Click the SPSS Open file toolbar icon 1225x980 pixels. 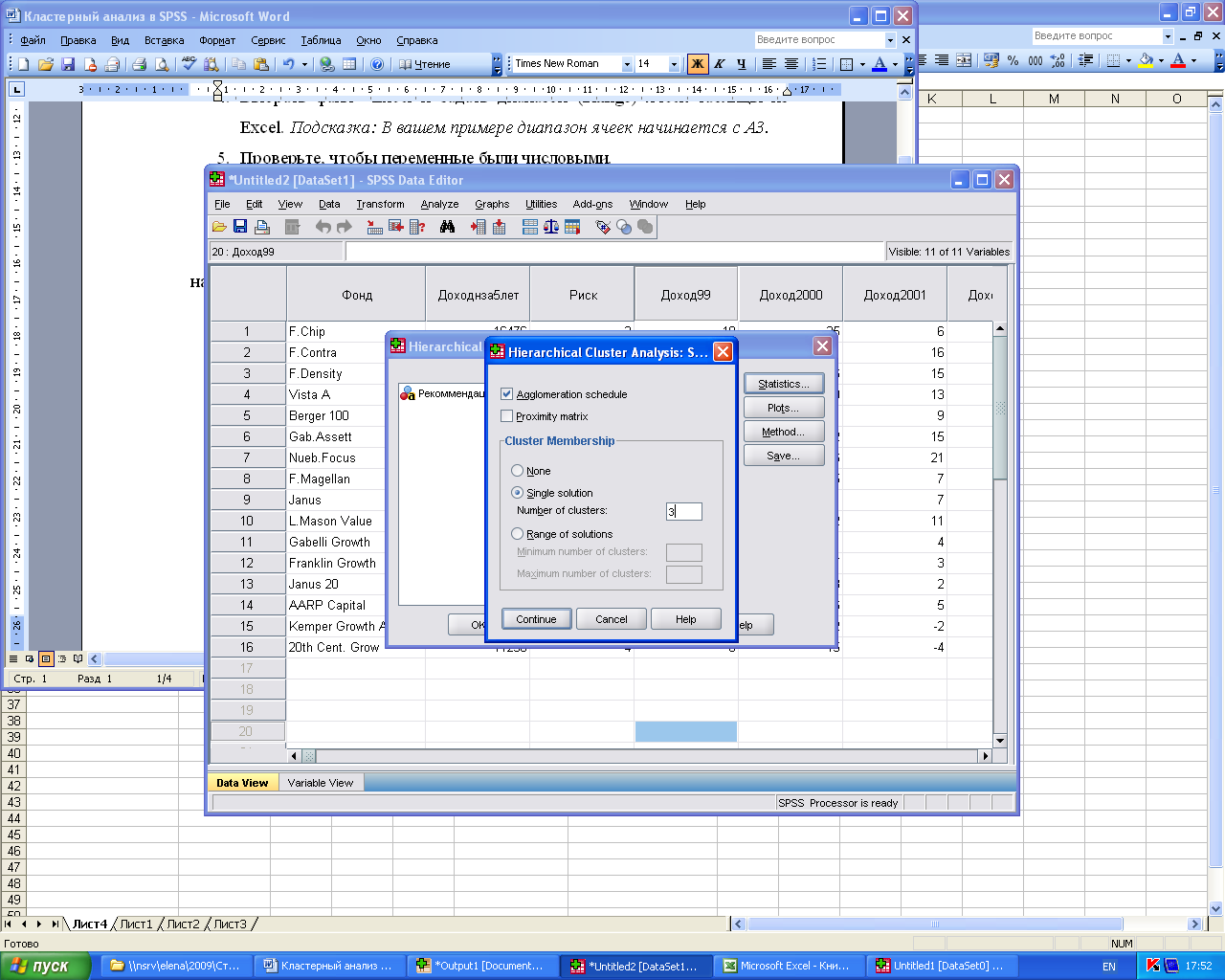(x=219, y=227)
